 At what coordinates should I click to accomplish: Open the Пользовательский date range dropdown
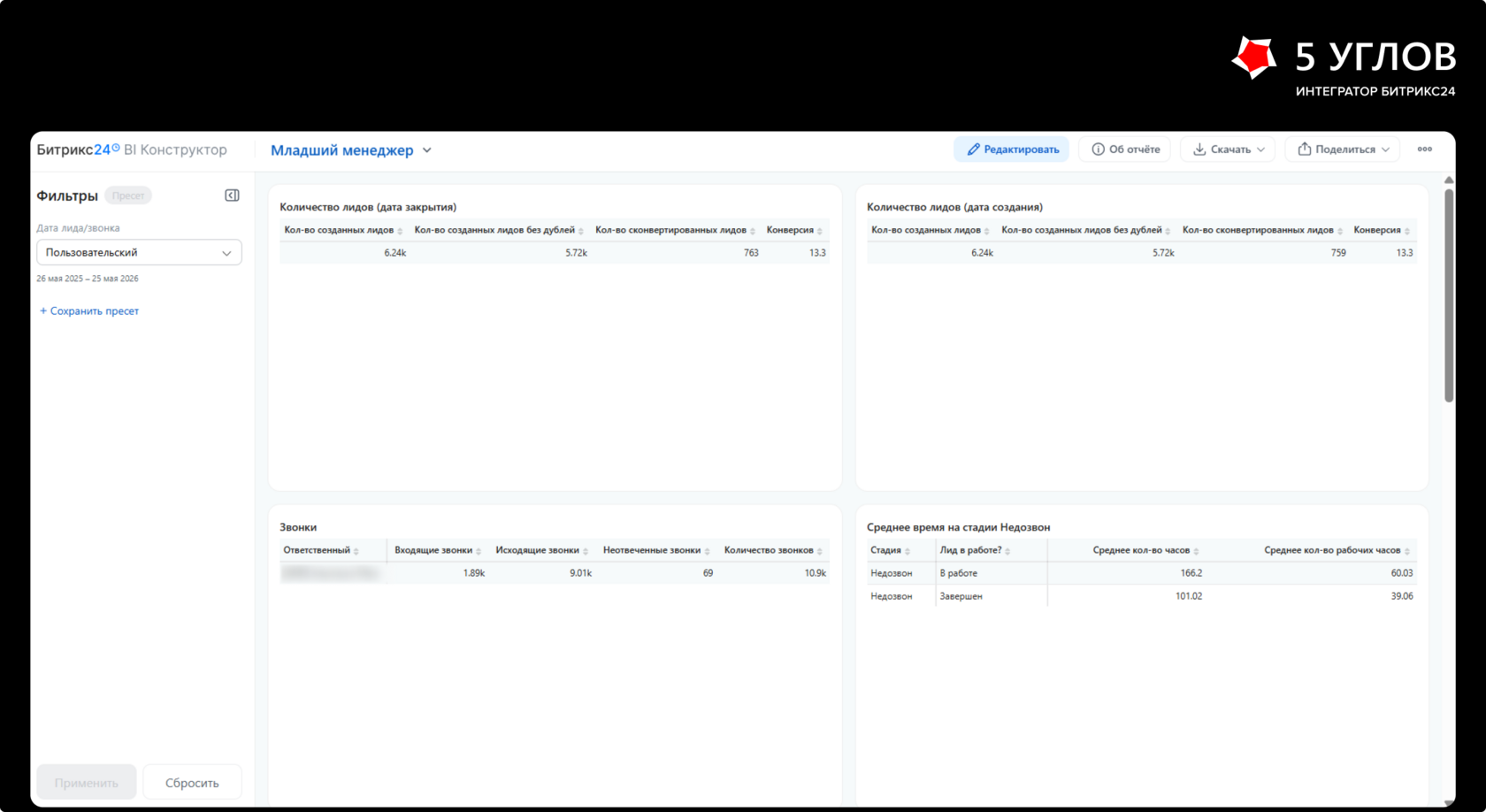139,253
